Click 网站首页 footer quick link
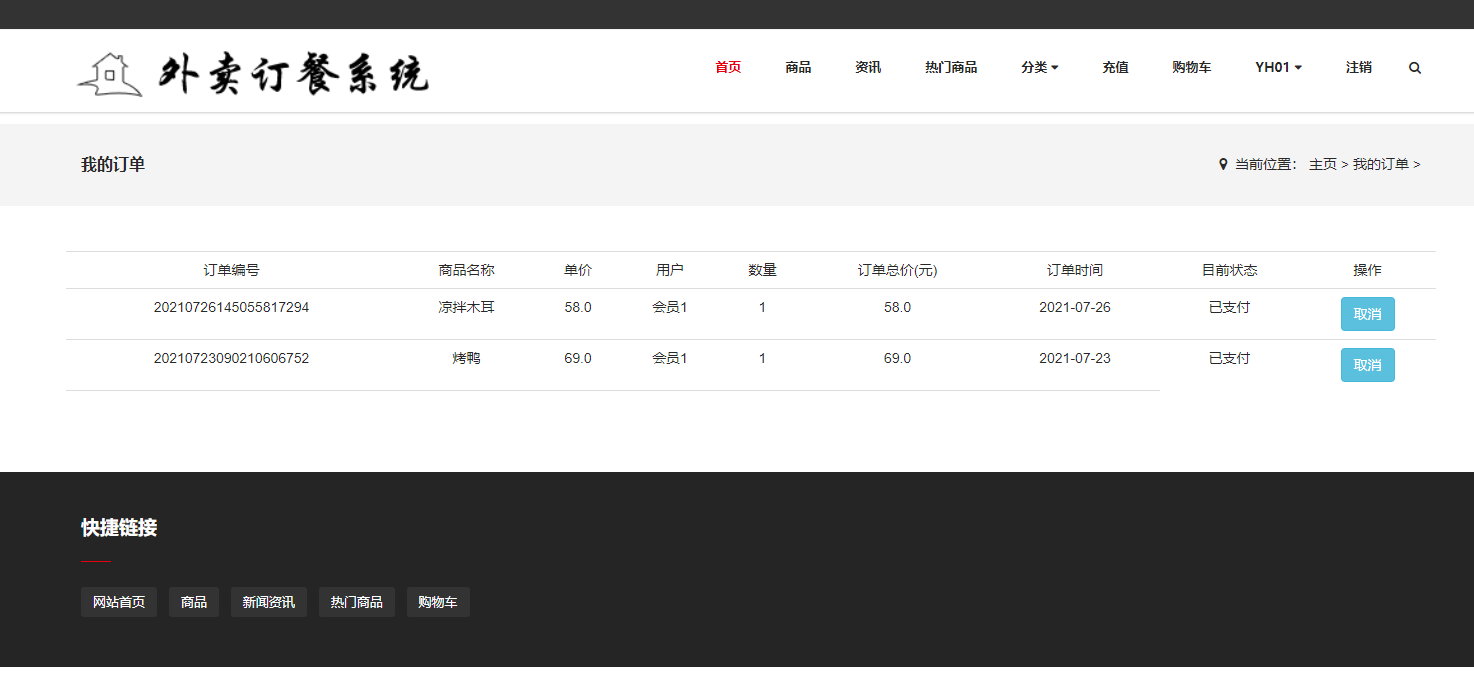The width and height of the screenshot is (1474, 682). 119,602
